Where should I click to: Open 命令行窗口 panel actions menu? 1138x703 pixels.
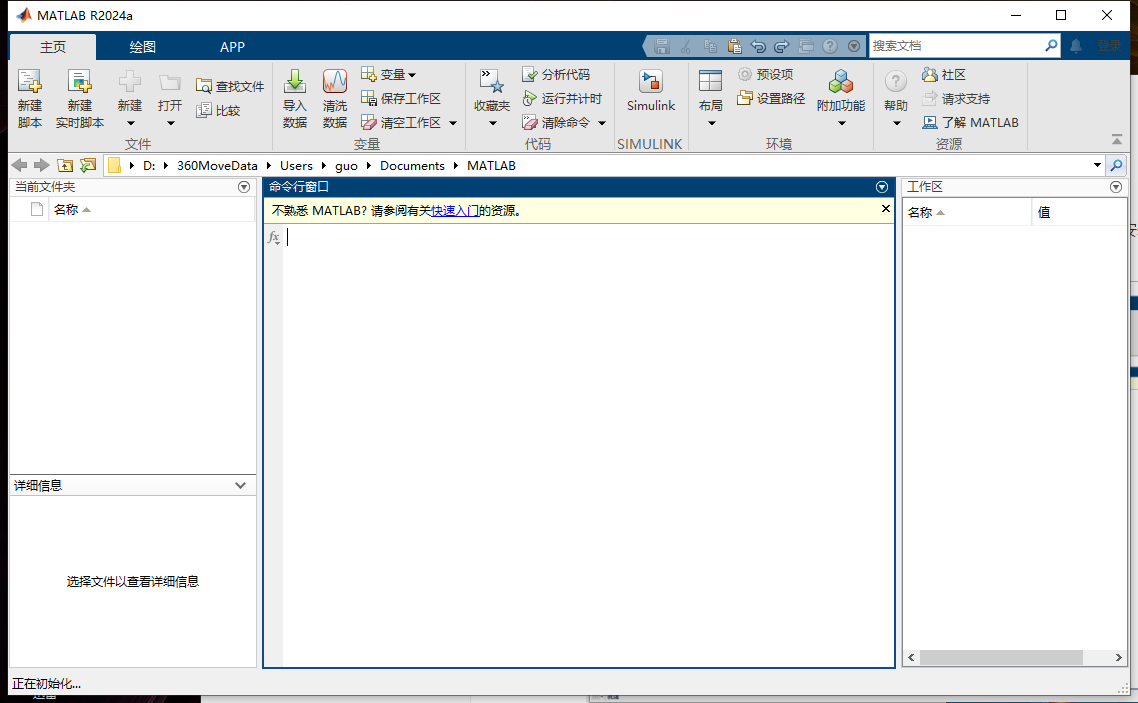(882, 187)
